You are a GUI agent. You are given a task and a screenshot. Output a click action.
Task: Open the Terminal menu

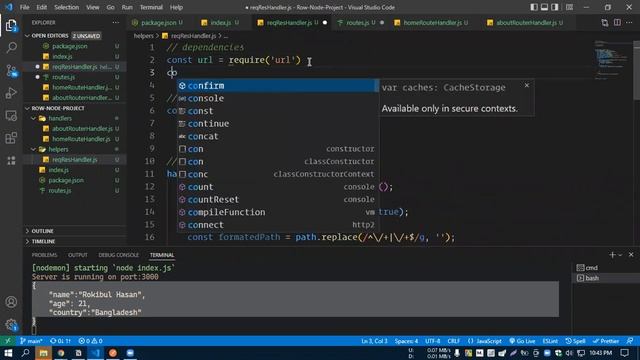151,7
